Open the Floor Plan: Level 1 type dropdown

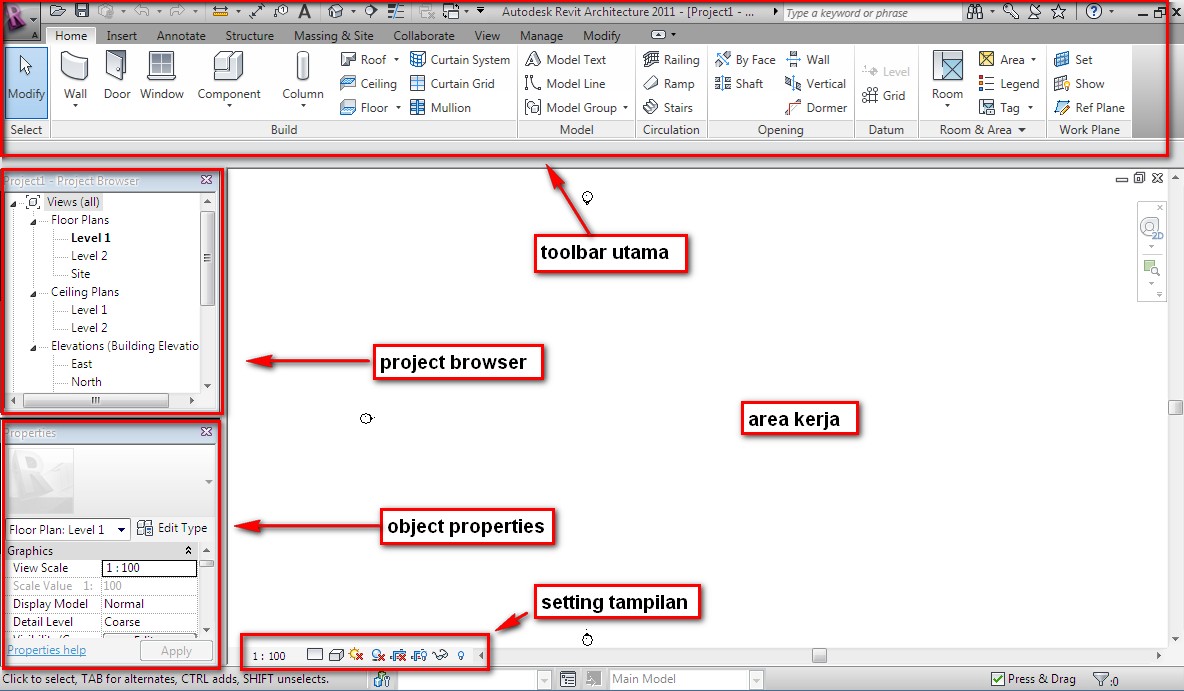(121, 529)
